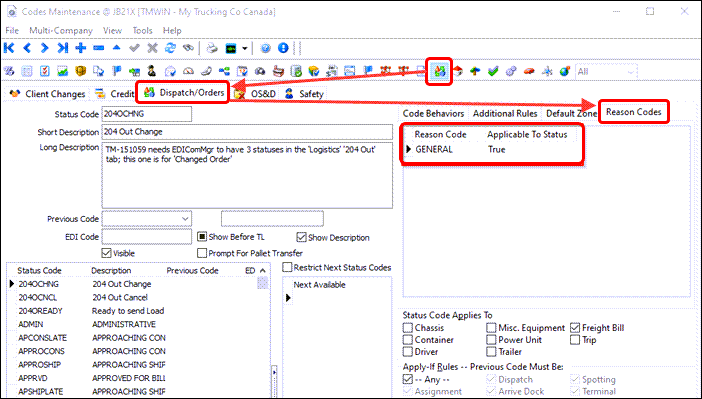
Task: Click the blue plus add record icon
Action: 81,48
